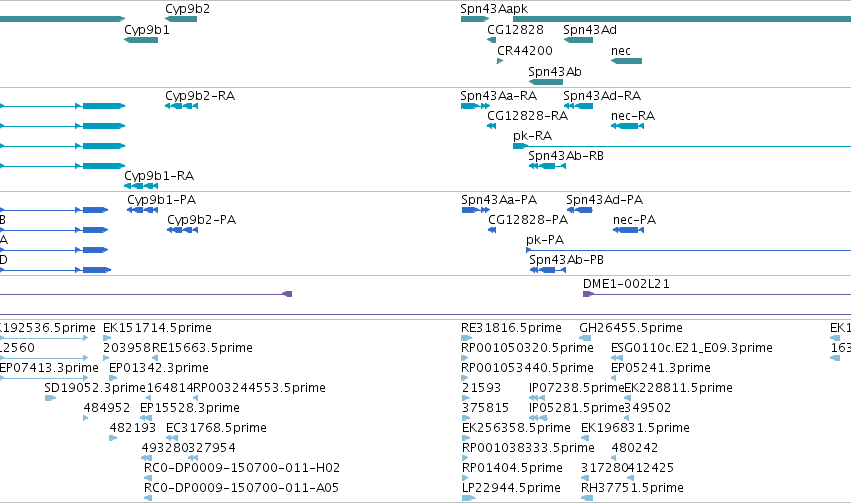The width and height of the screenshot is (851, 503).
Task: Select the Spn43Aa-PA protein label
Action: (x=499, y=200)
